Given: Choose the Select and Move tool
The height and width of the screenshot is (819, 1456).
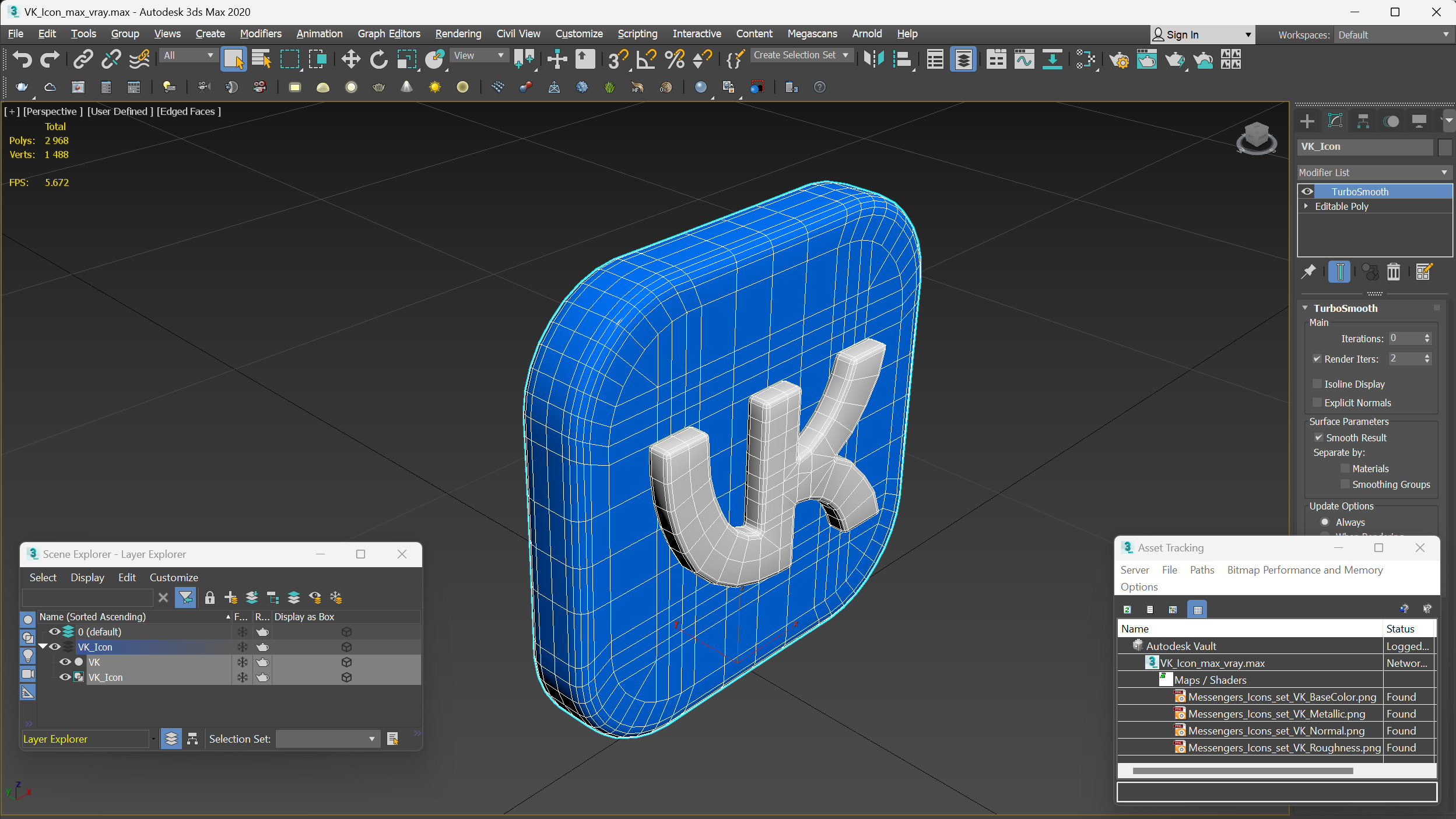Looking at the screenshot, I should tap(350, 59).
